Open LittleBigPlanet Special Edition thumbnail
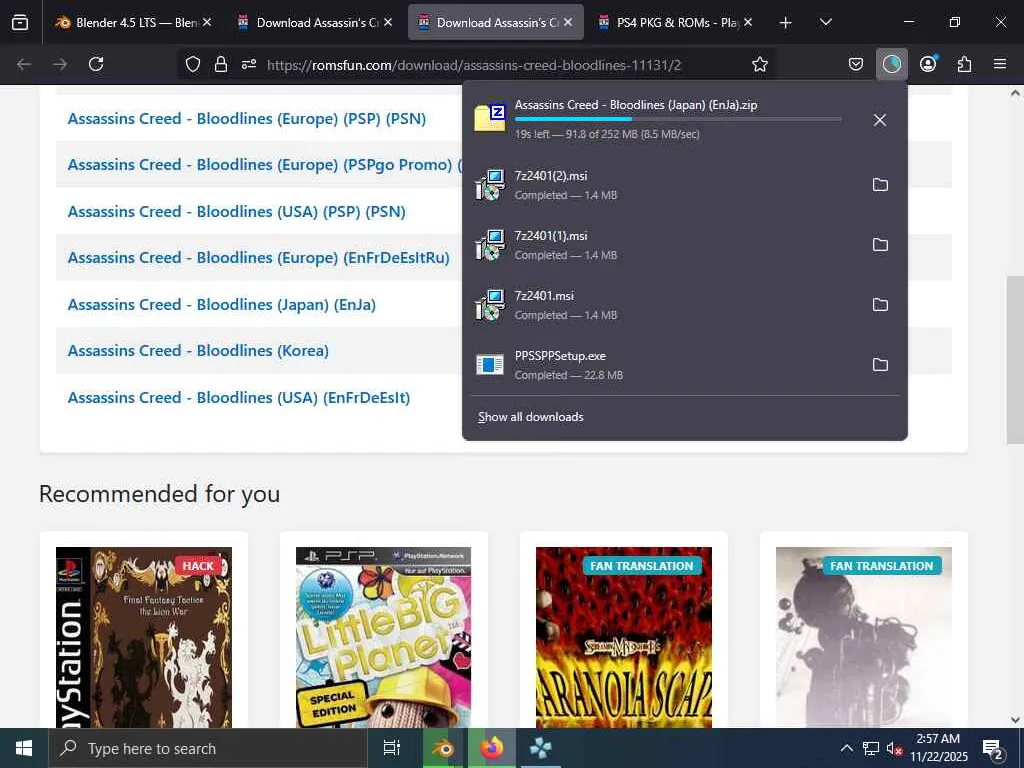 (383, 637)
